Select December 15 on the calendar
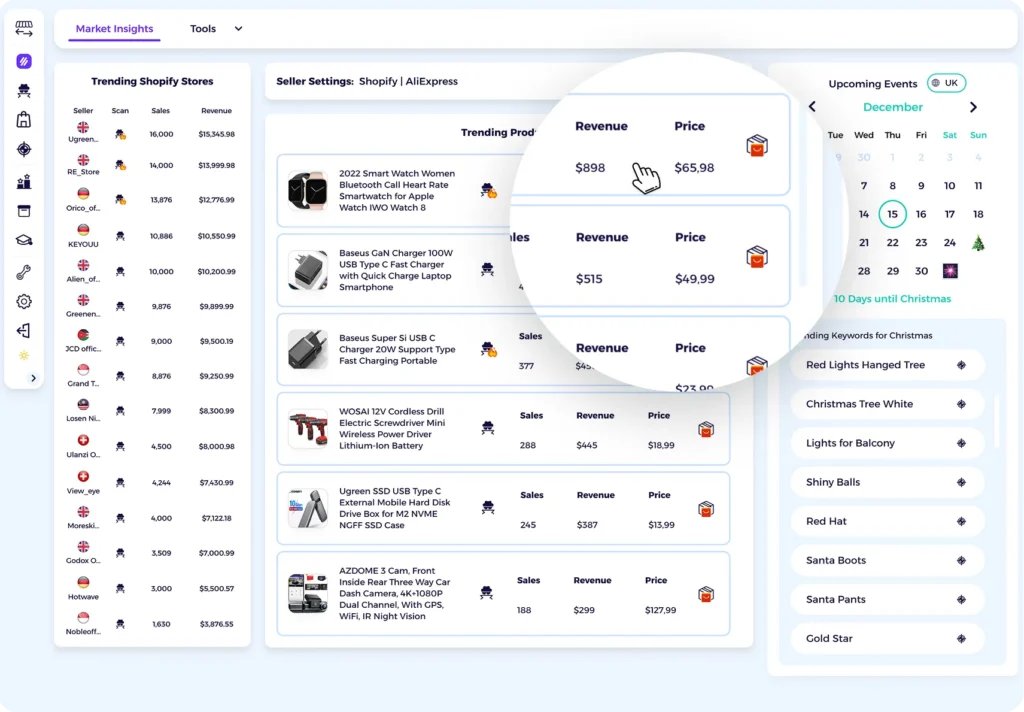The height and width of the screenshot is (712, 1024). pos(892,214)
